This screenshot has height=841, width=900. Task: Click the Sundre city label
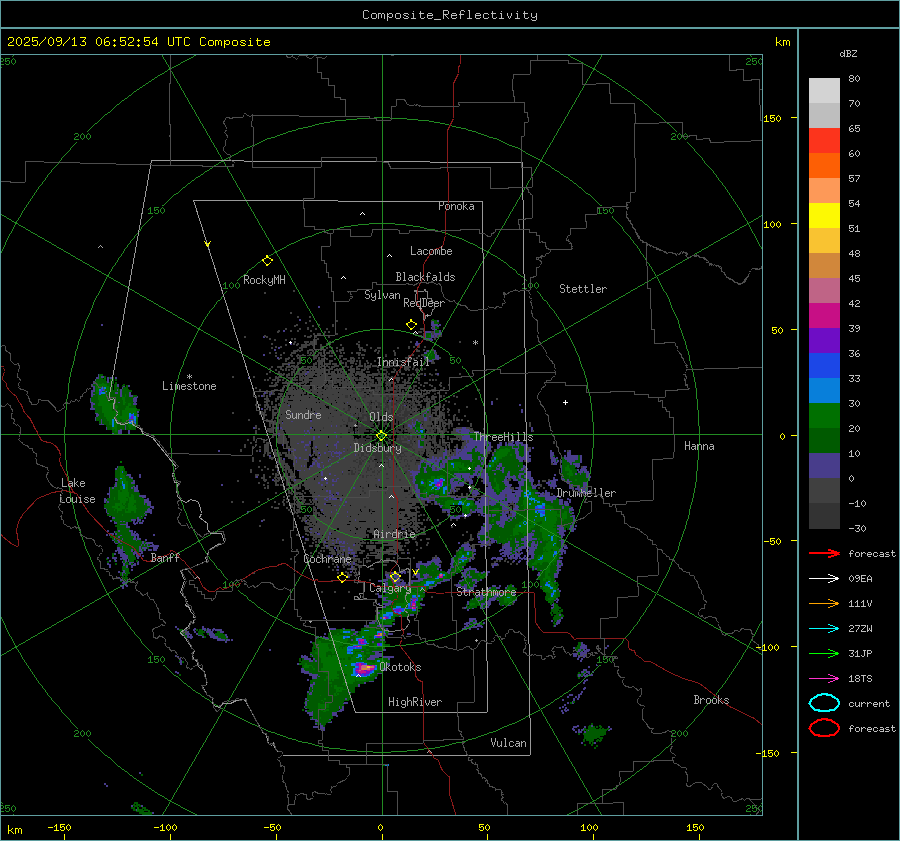point(303,414)
